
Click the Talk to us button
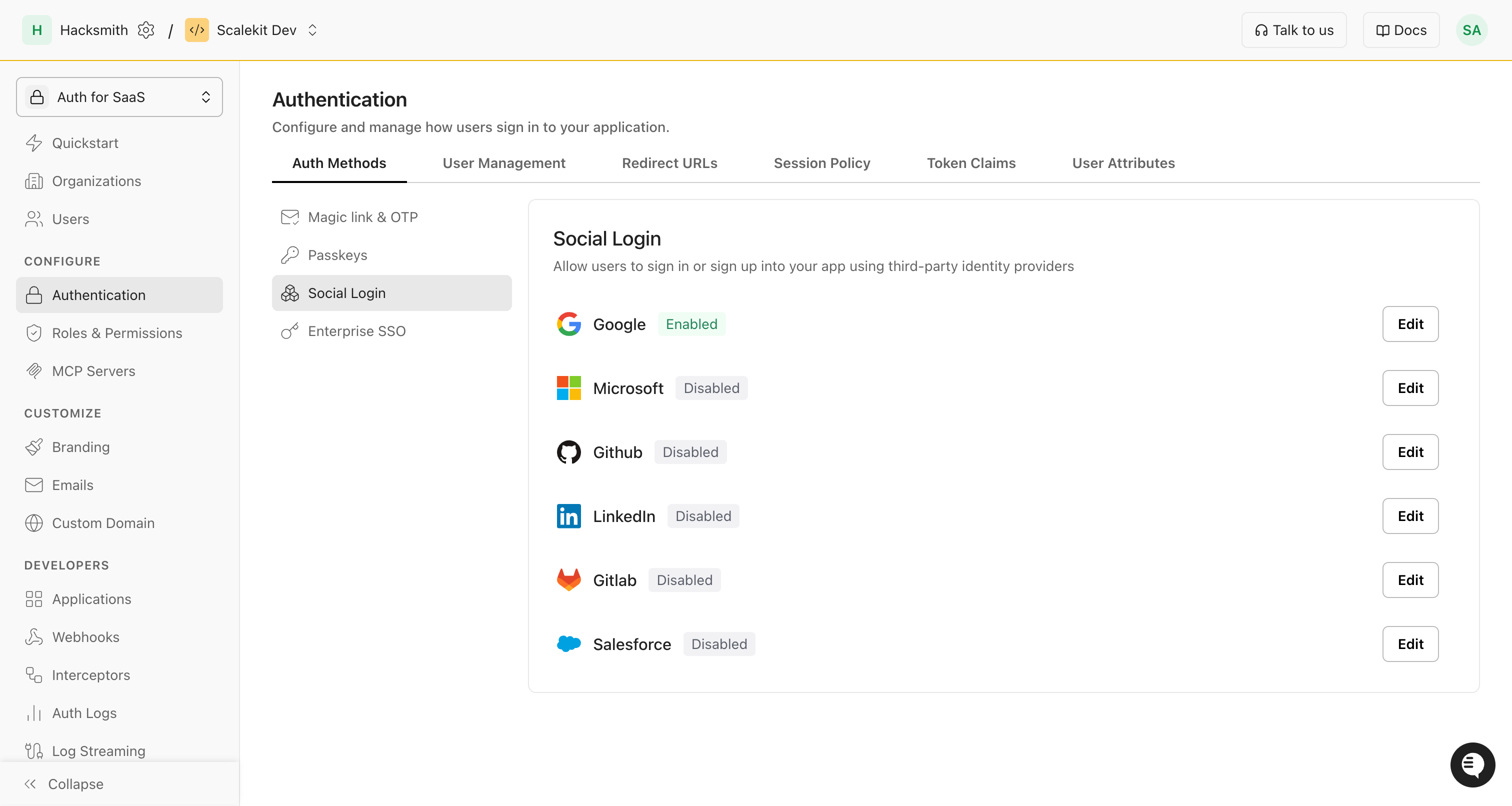1293,30
